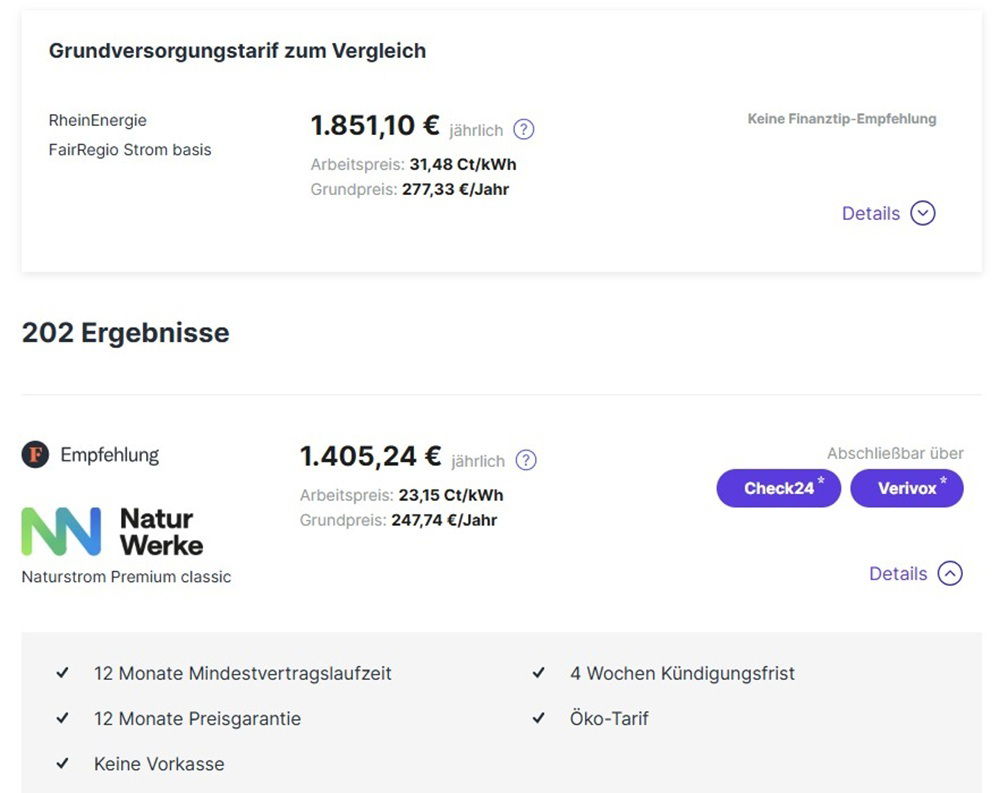This screenshot has height=793, width=1008.
Task: Click the help icon beside 1.851,10 € jährlich
Action: point(523,130)
